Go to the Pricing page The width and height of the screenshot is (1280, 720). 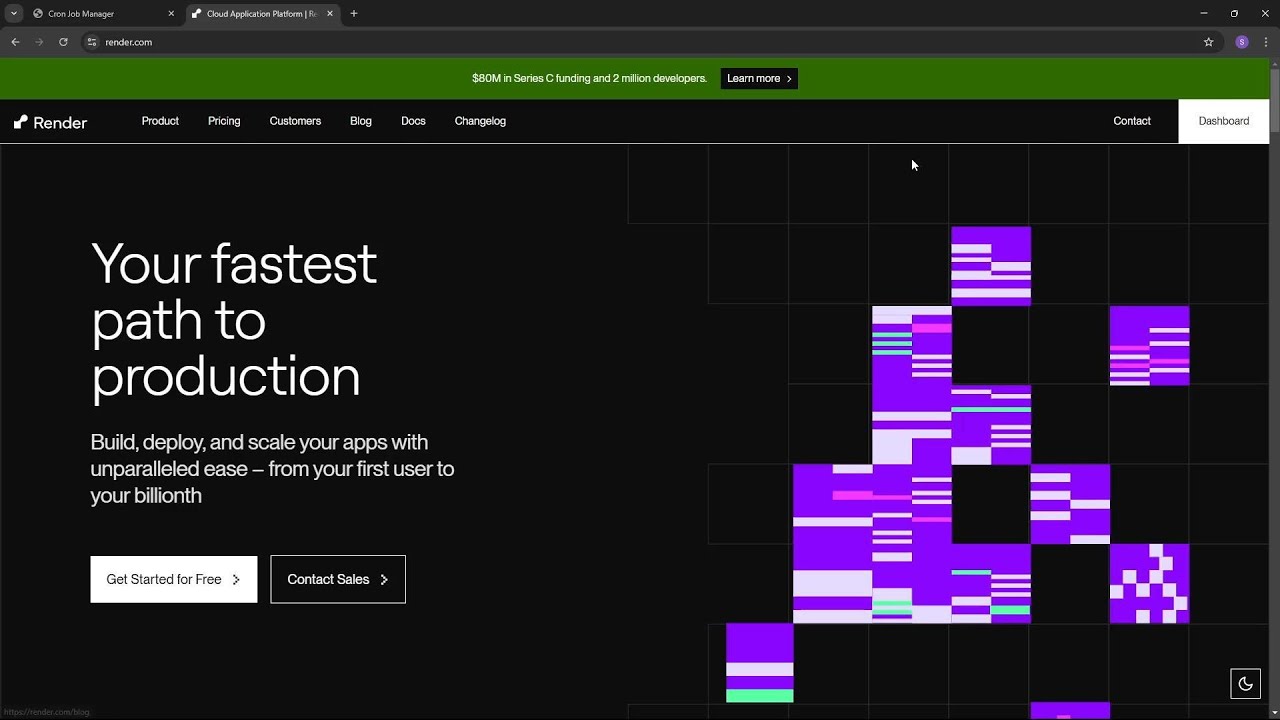[x=224, y=121]
